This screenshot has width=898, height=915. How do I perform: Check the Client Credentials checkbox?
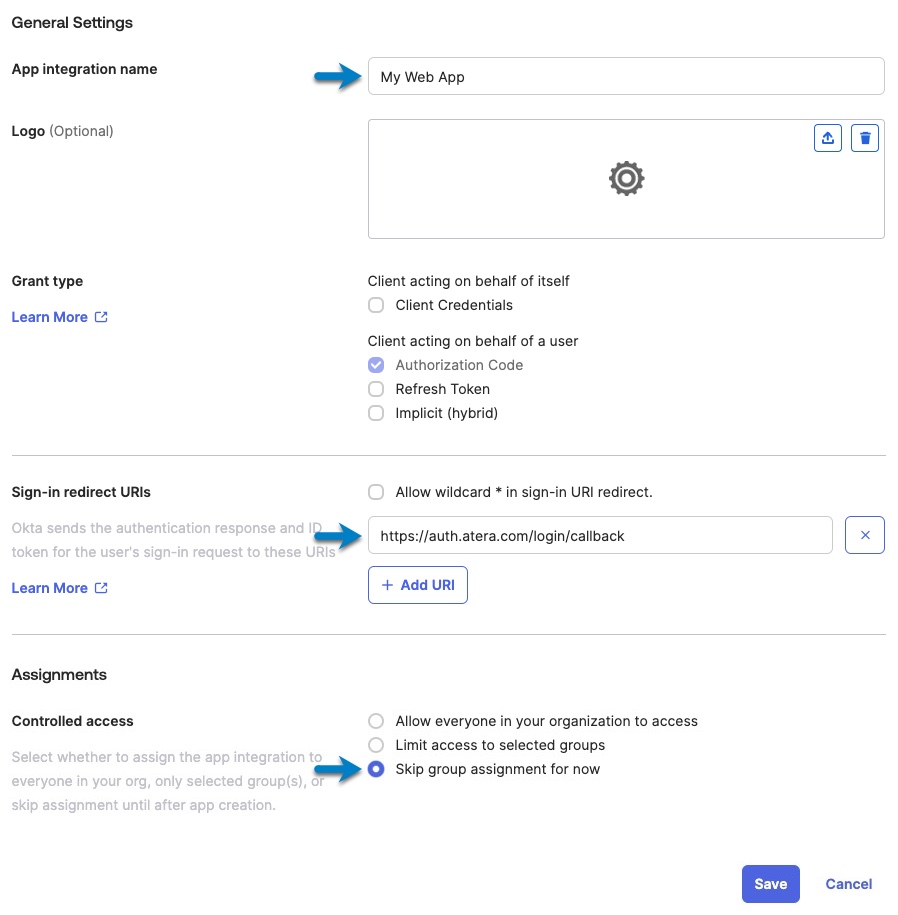click(376, 305)
